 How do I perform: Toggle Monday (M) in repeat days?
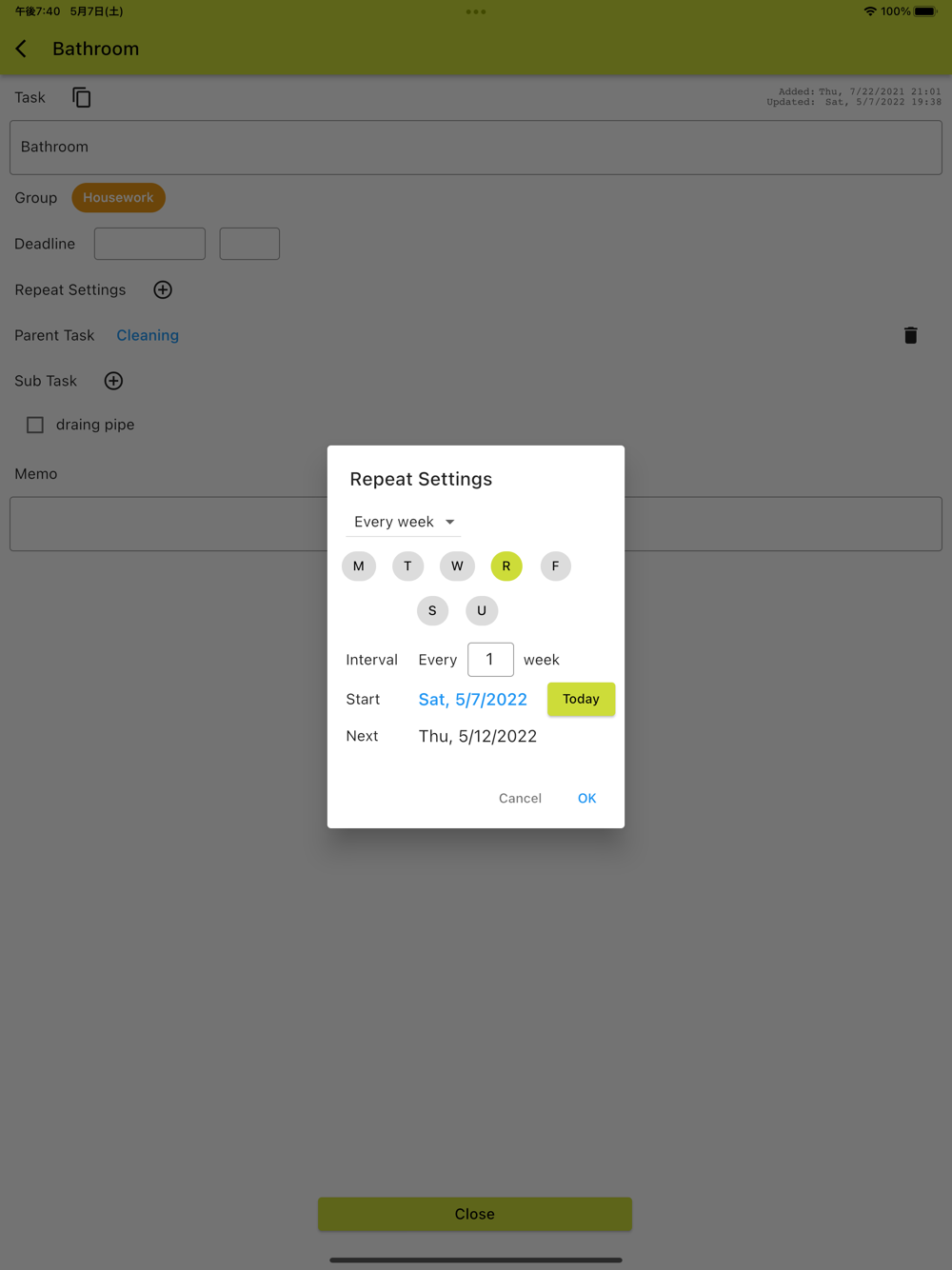(359, 566)
